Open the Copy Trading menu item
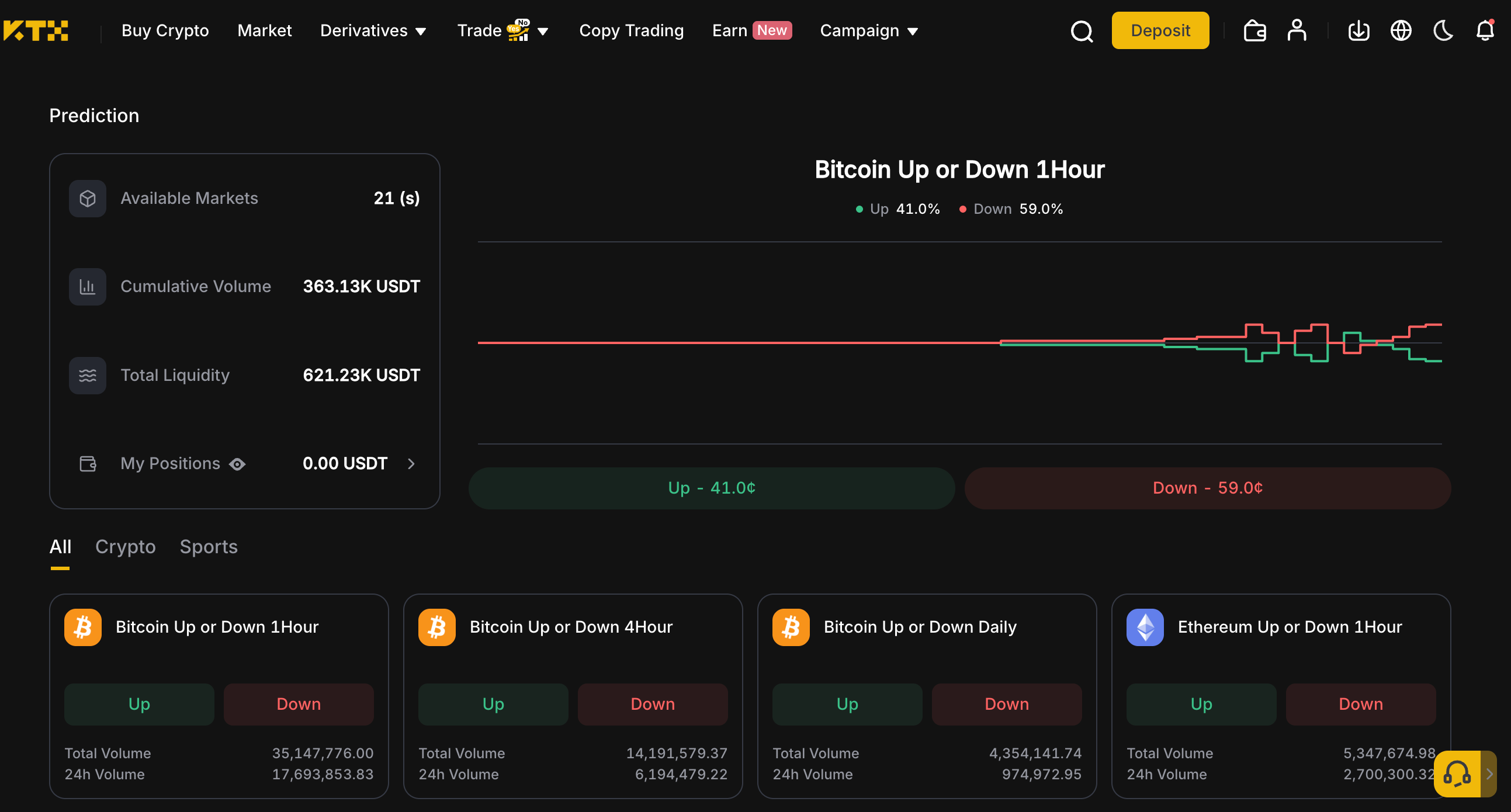 pyautogui.click(x=631, y=30)
